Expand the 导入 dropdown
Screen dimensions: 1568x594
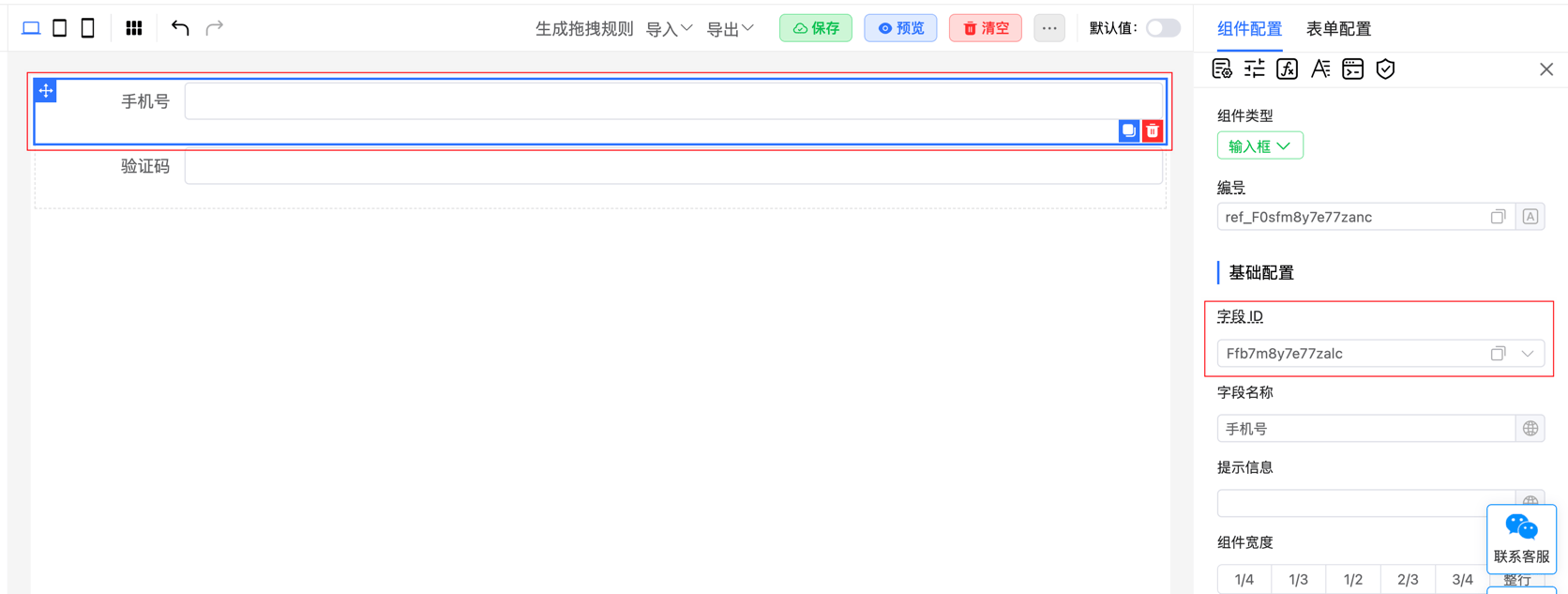click(x=669, y=29)
